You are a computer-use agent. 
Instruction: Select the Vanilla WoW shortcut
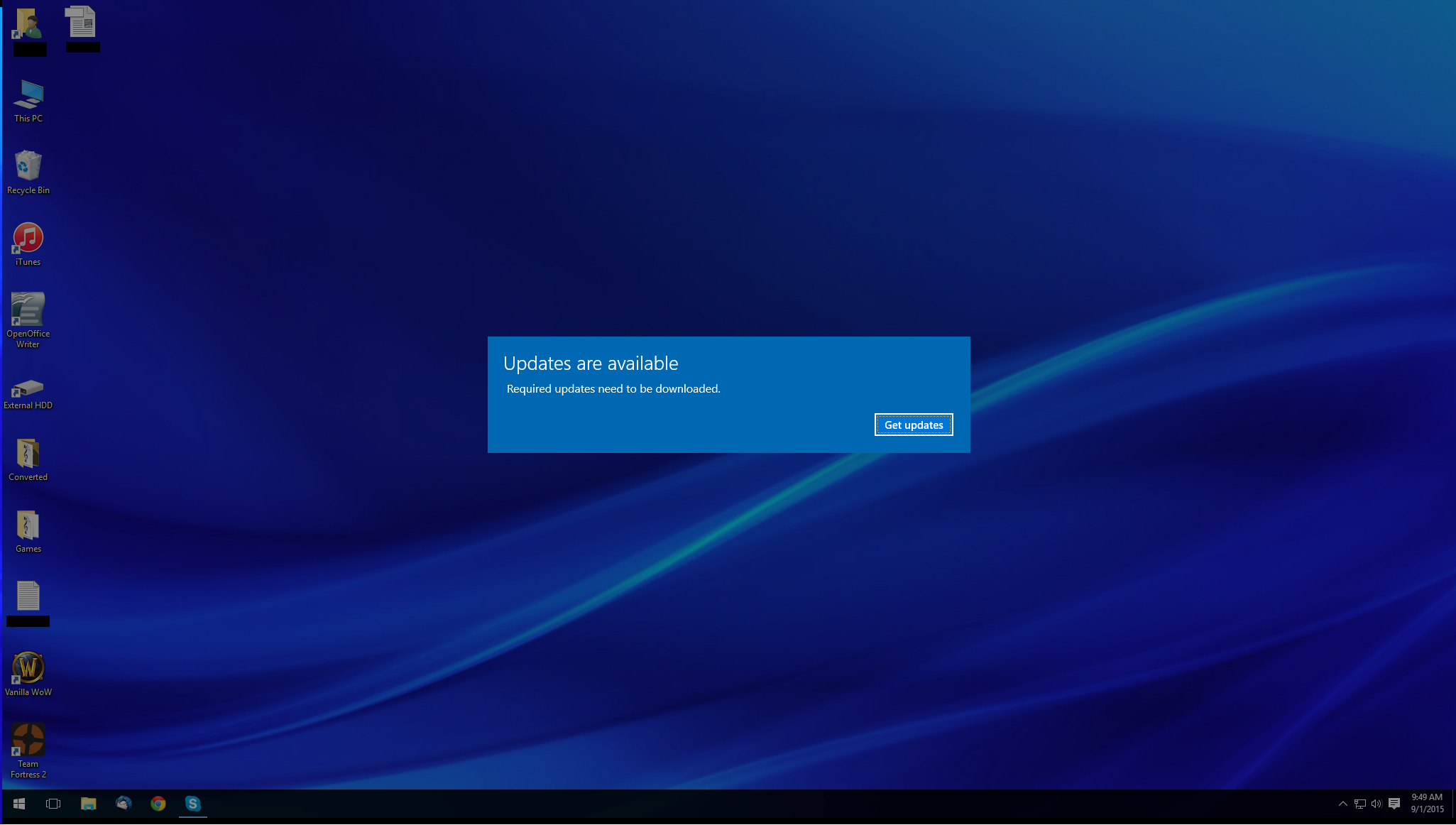[x=28, y=673]
